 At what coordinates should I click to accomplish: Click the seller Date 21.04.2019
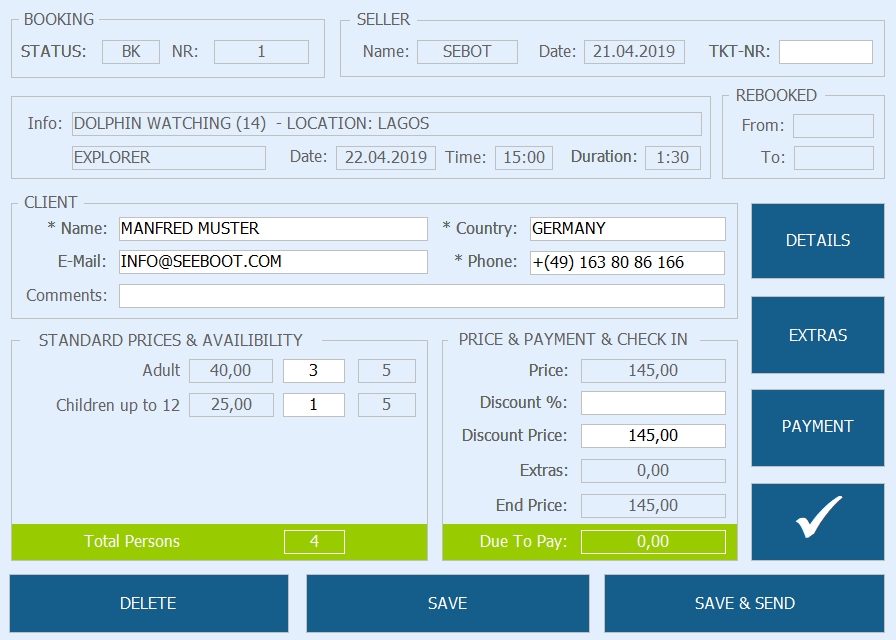tap(634, 52)
